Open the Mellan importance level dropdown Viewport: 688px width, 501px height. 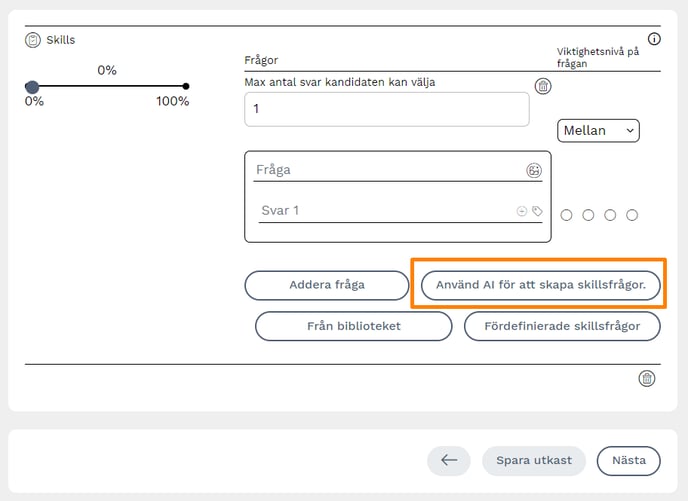tap(598, 130)
